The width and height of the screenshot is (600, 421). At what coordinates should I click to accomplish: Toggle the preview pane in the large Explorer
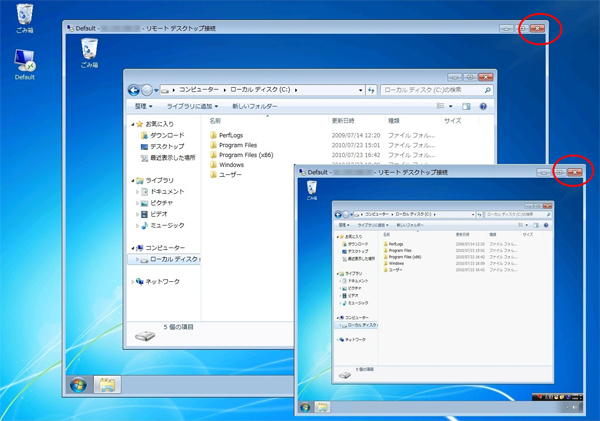(466, 106)
